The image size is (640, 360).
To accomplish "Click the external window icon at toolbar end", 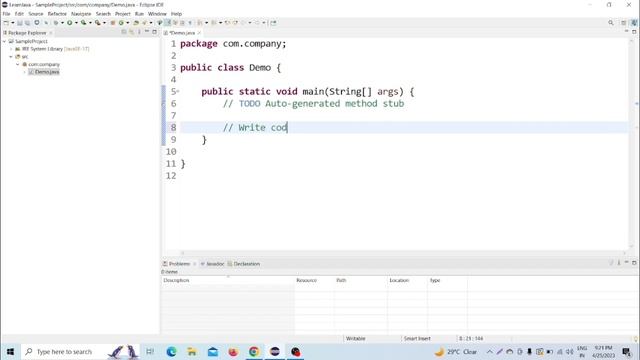I will (x=273, y=23).
